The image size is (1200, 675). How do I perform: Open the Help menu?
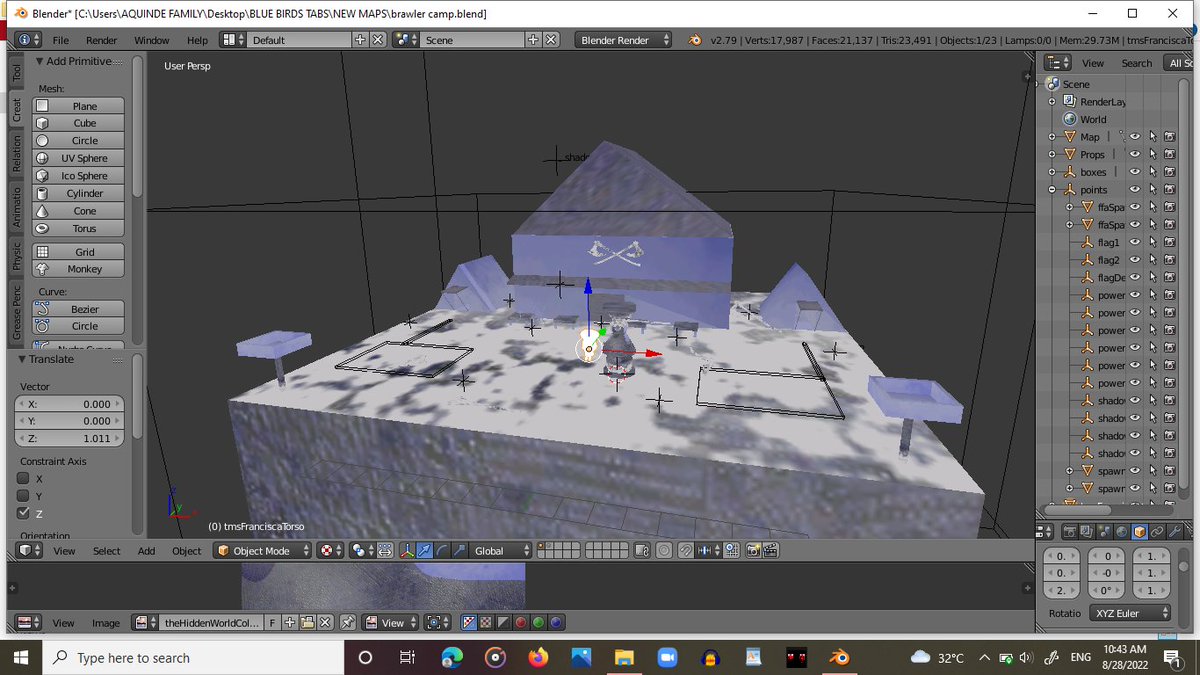click(197, 40)
